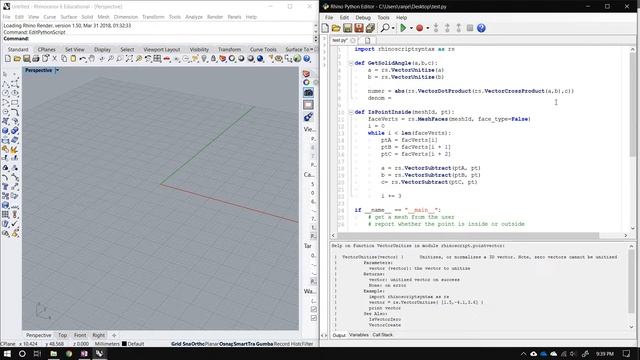Click Paste clipboard icon in Rhino toolbar
This screenshot has width=640, height=360.
pyautogui.click(x=73, y=59)
